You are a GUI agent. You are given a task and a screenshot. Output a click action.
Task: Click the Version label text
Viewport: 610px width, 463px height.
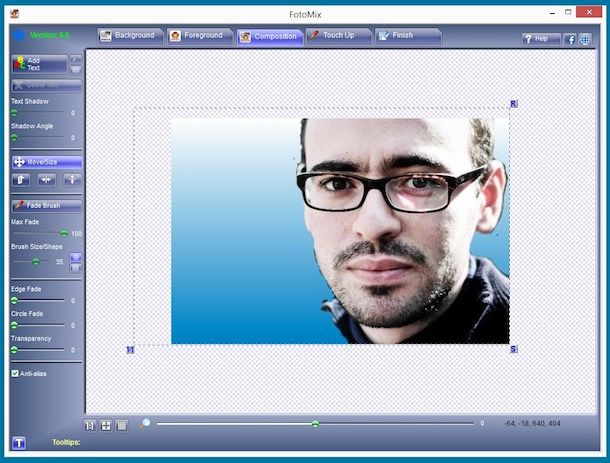[50, 35]
